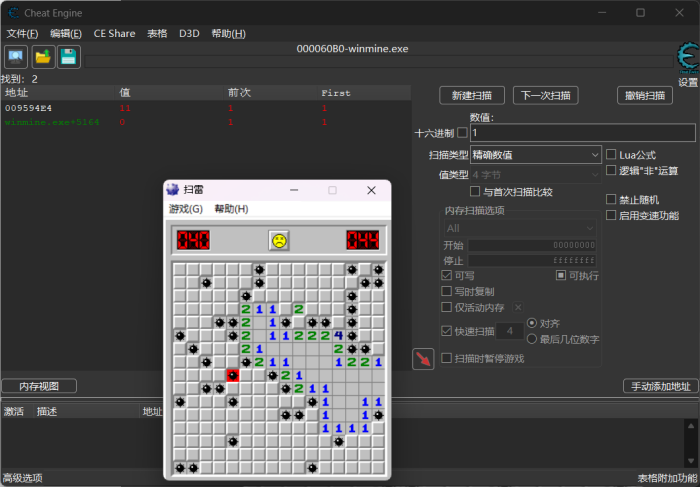Open the 内存视图 memory view
Viewport: 700px width, 488px height.
(x=39, y=386)
